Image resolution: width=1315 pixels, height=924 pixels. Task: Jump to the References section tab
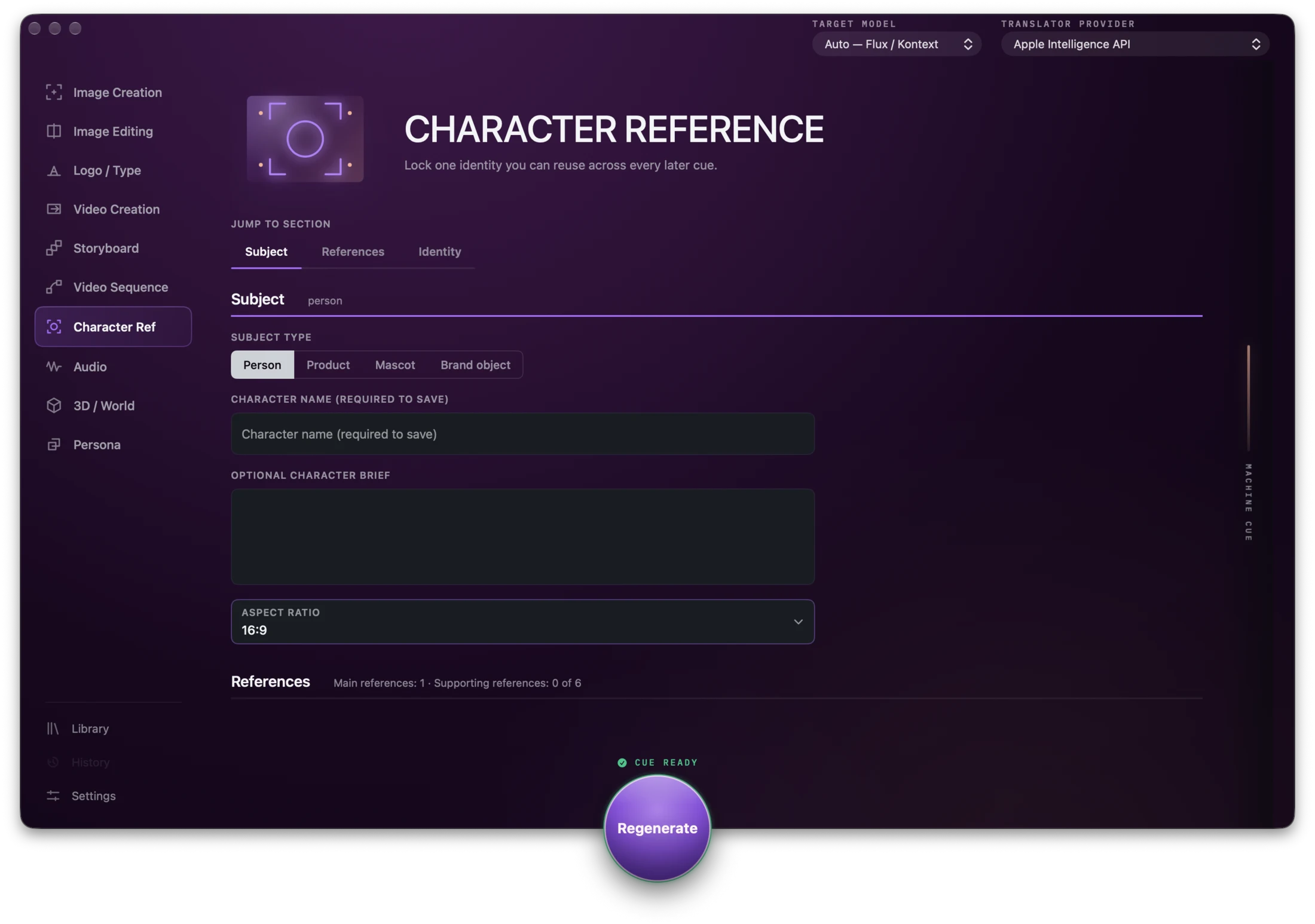point(353,252)
